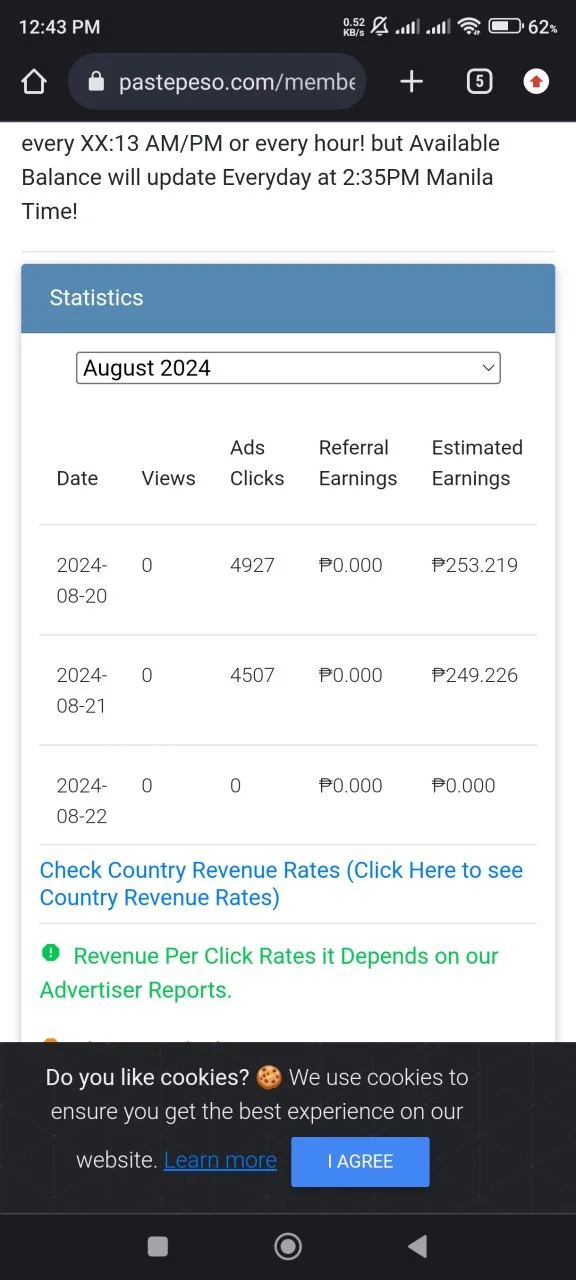Viewport: 576px width, 1280px height.
Task: Open a new tab with the plus icon
Action: tap(411, 82)
